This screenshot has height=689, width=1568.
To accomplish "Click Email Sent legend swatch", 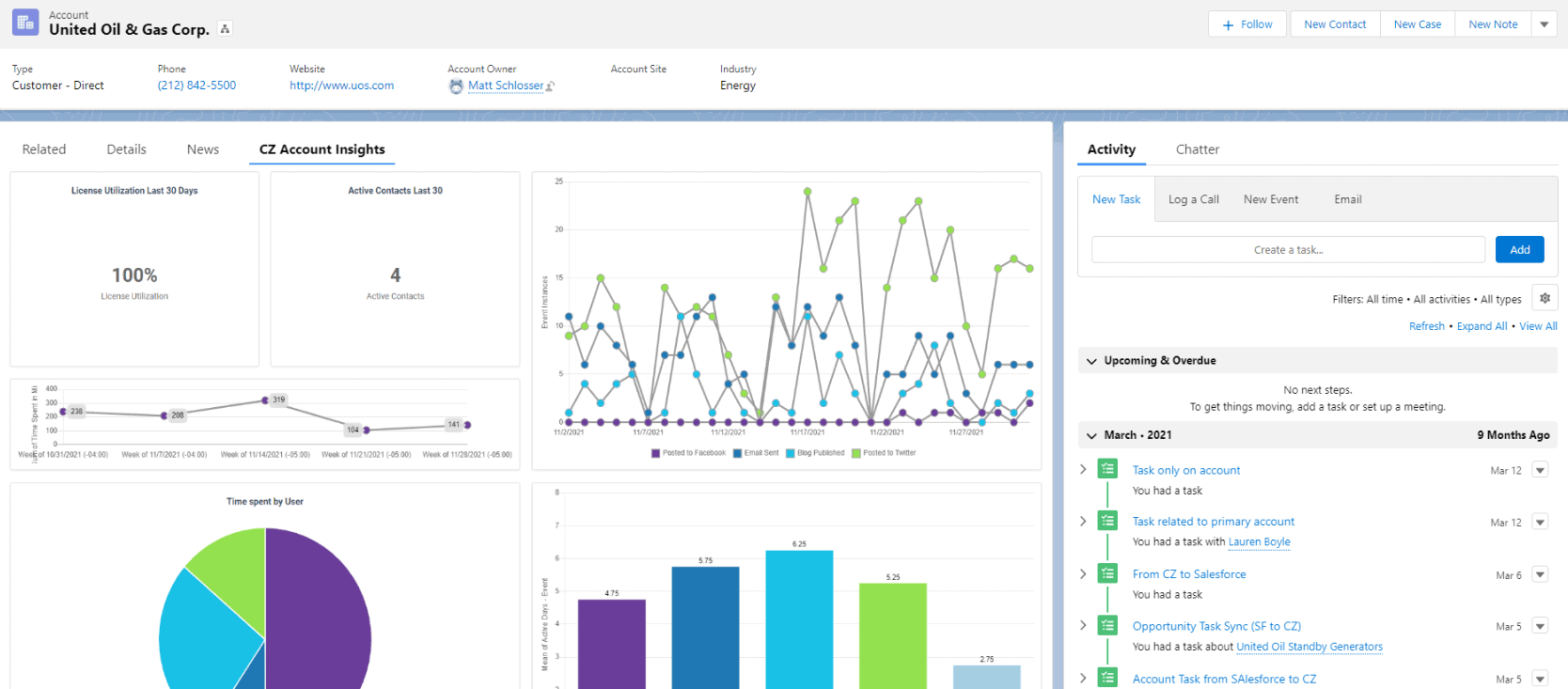I will coord(737,453).
